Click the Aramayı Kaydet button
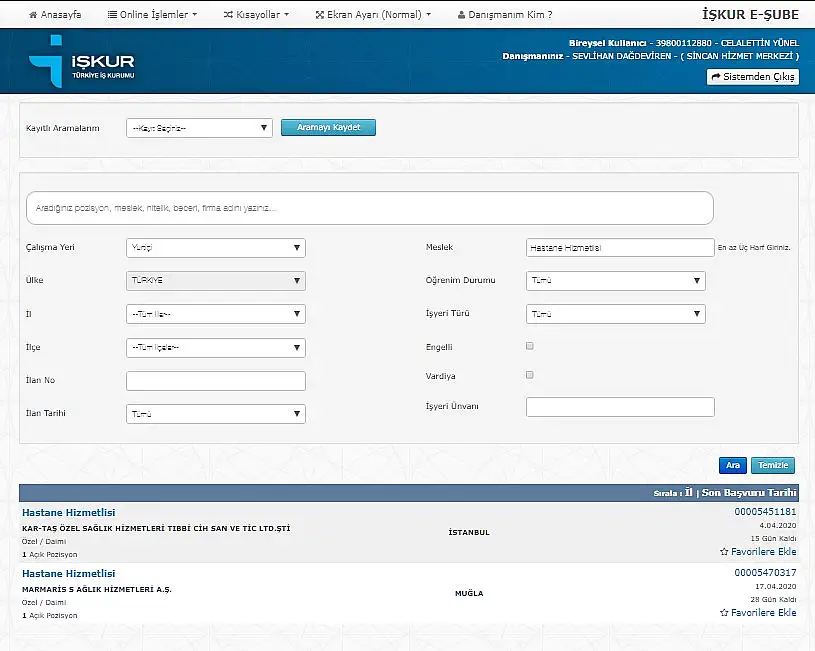 (328, 127)
